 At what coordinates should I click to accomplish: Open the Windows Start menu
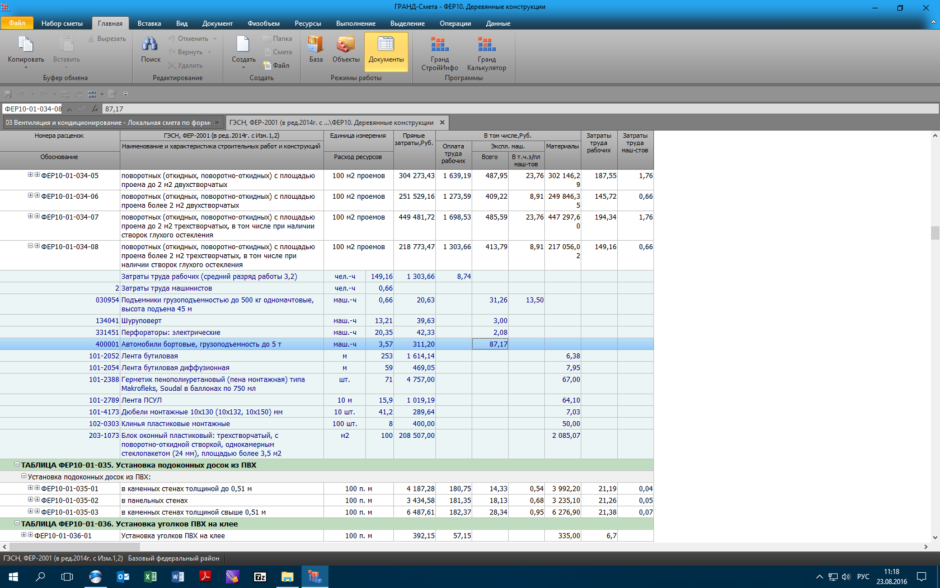coord(13,577)
